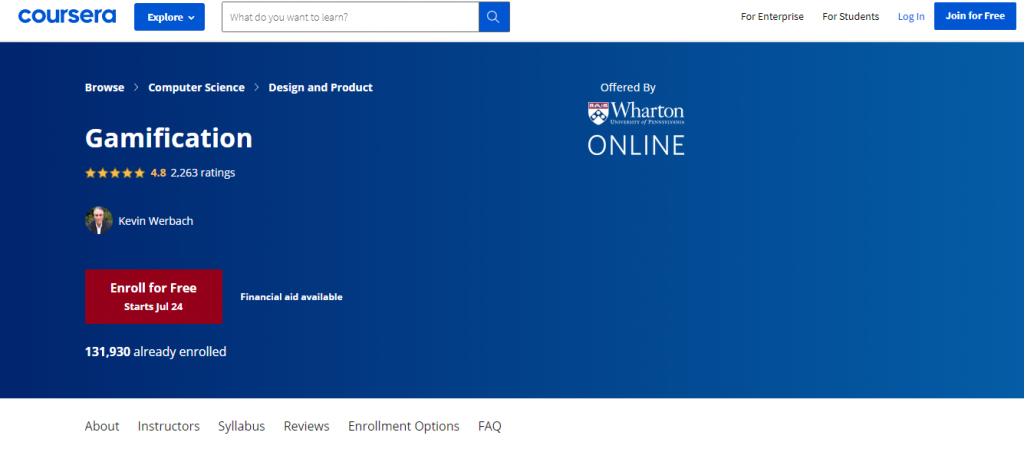Image resolution: width=1024 pixels, height=449 pixels.
Task: Click the Log In link
Action: tap(911, 17)
